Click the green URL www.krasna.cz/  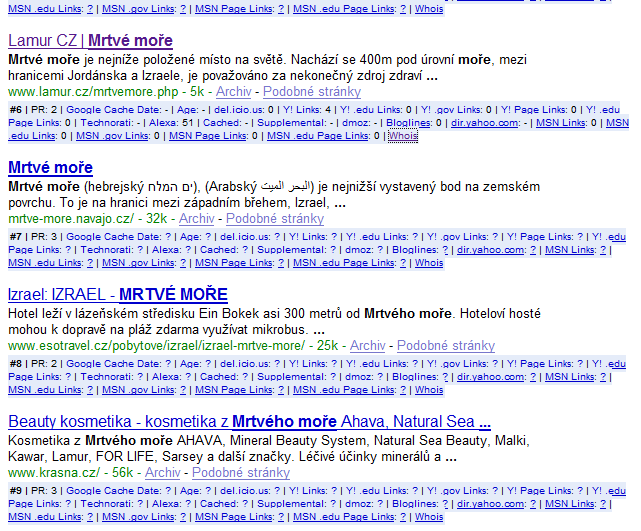54,473
